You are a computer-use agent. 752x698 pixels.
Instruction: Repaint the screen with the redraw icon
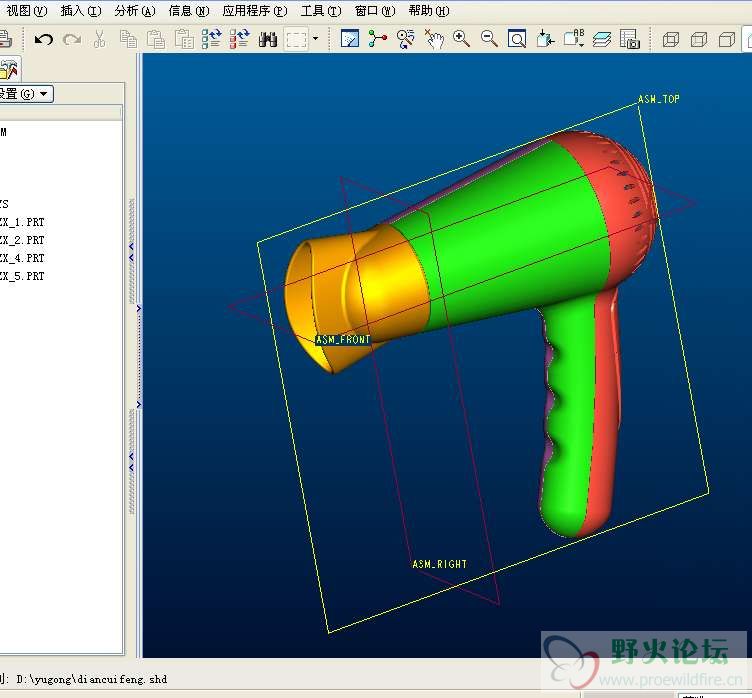coord(350,38)
